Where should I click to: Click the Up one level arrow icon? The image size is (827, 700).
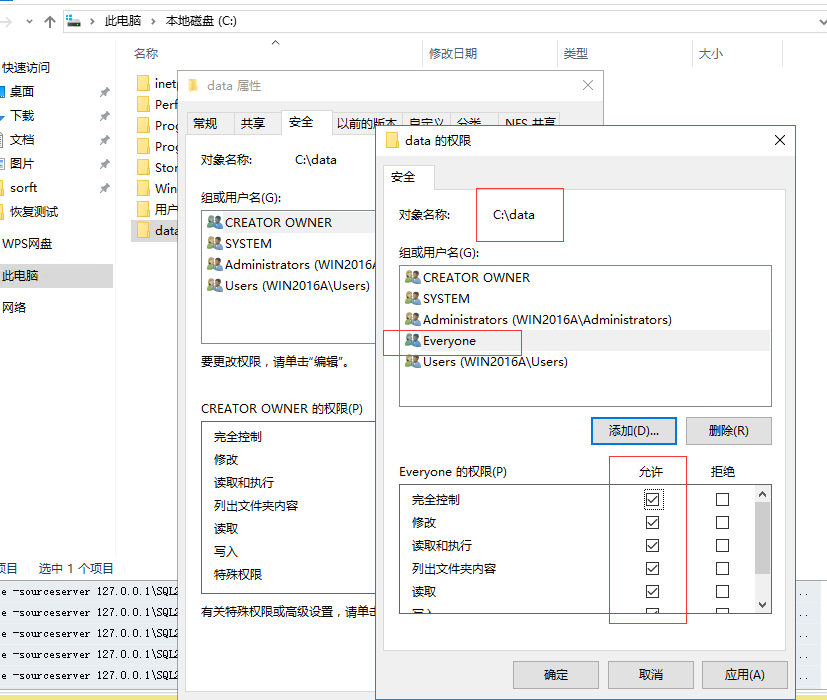50,22
